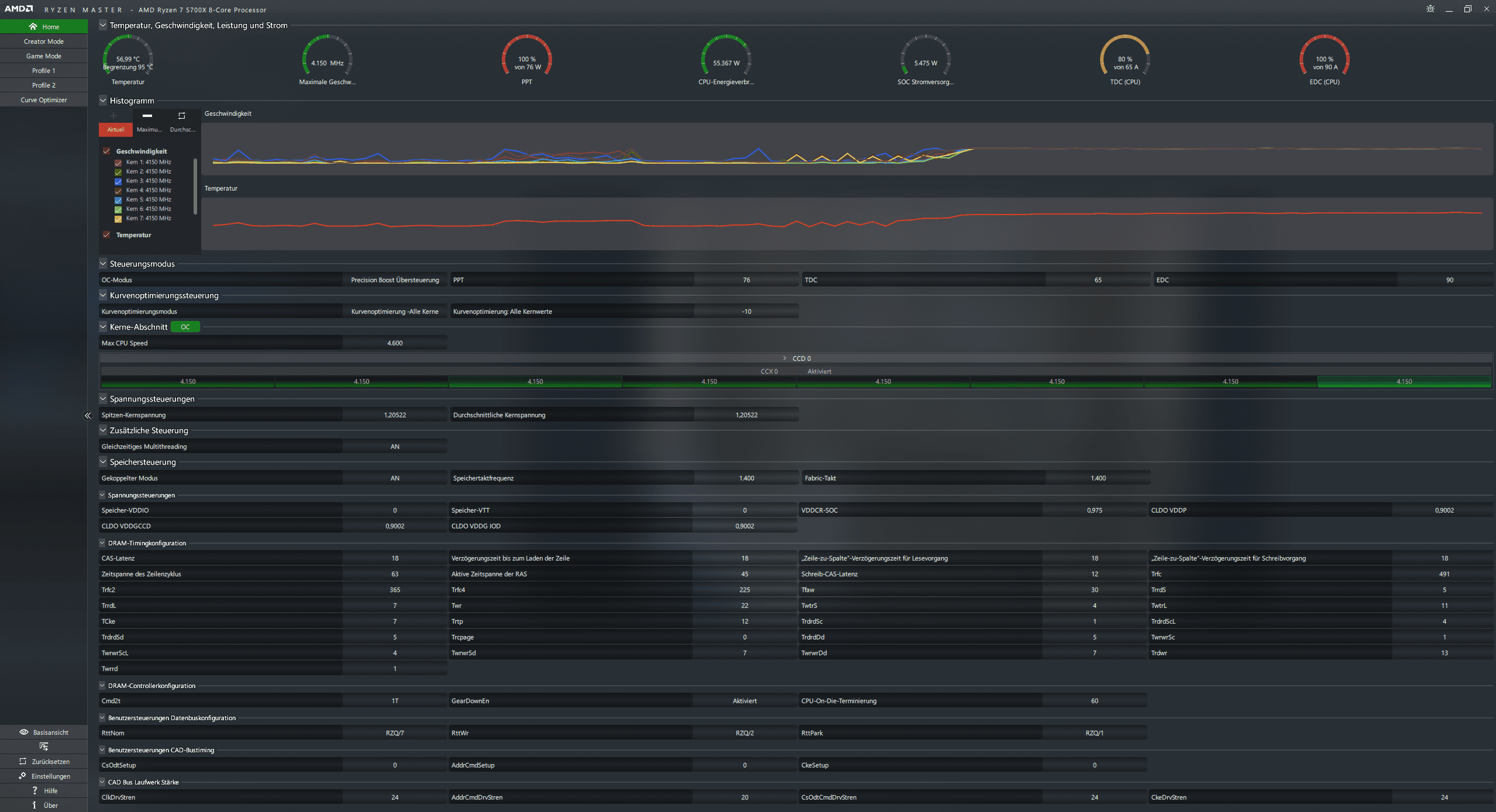Viewport: 1496px width, 812px height.
Task: Click the PPT limit value 76
Action: tap(746, 280)
